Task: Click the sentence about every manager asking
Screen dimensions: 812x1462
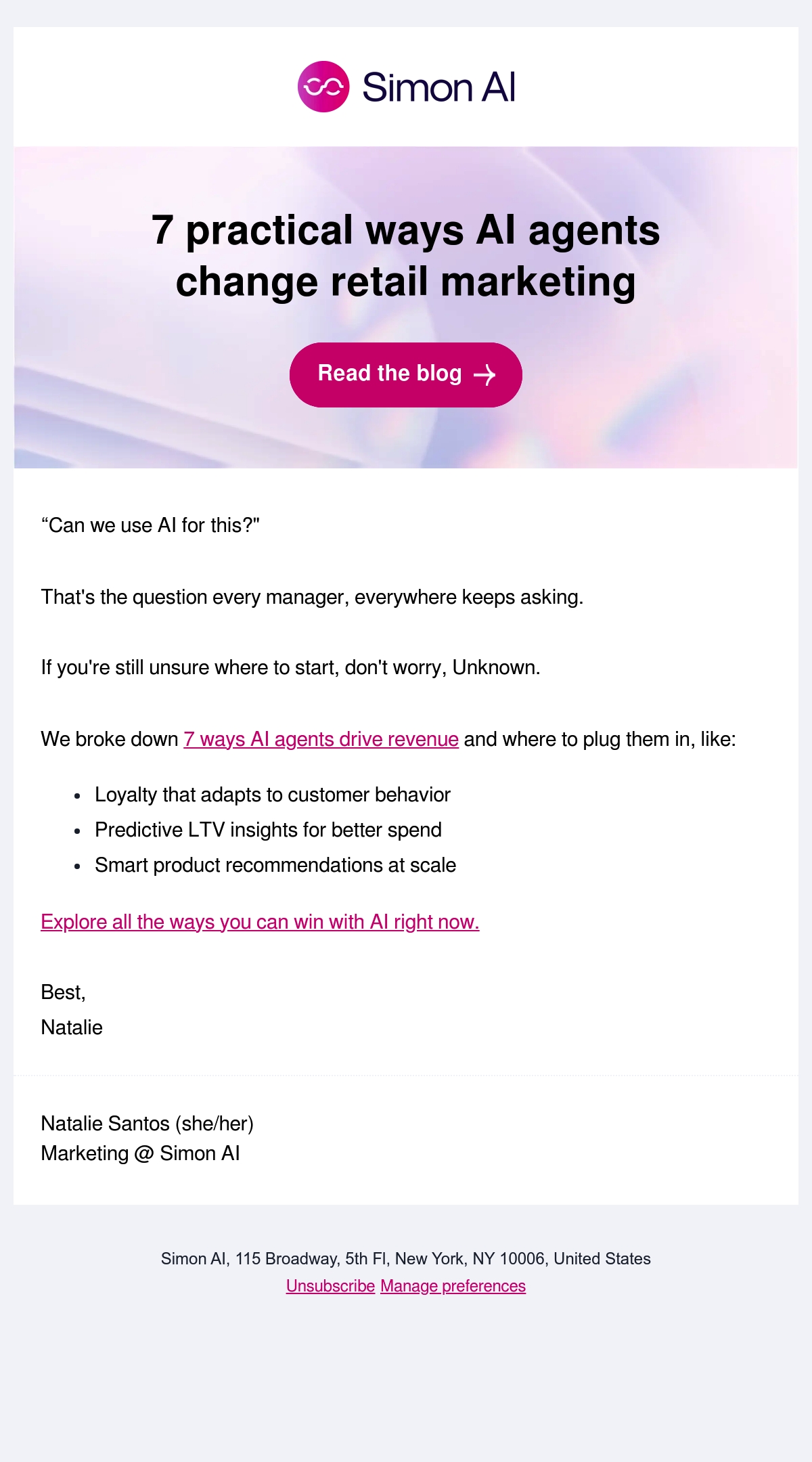Action: [312, 597]
